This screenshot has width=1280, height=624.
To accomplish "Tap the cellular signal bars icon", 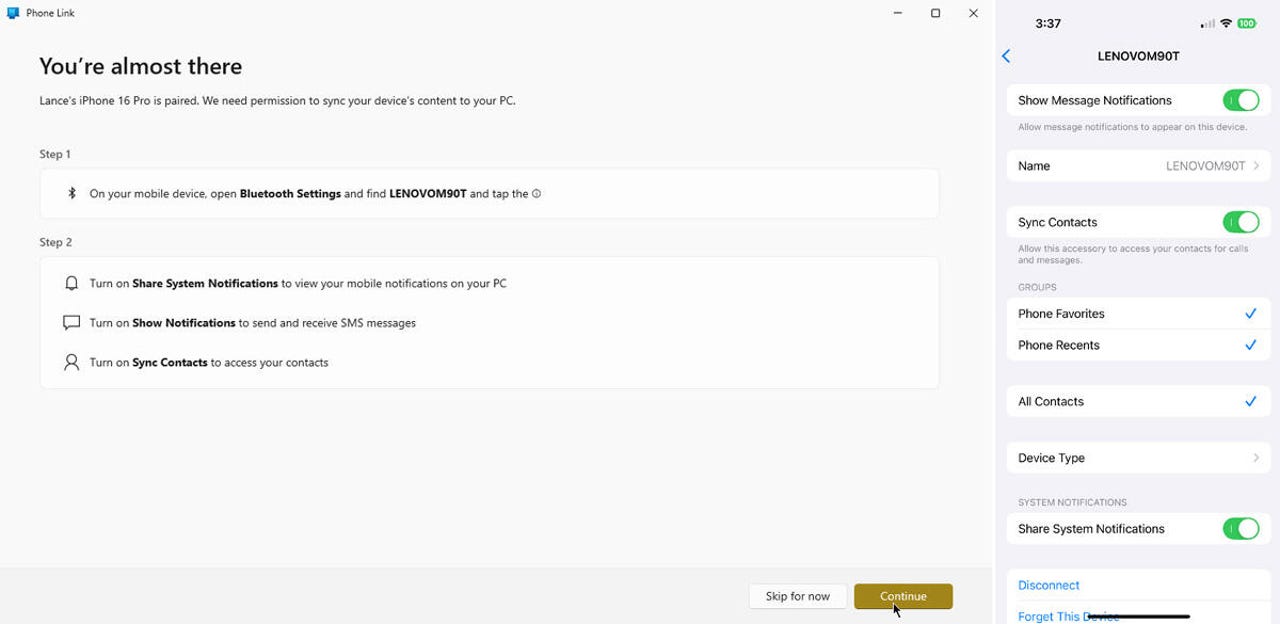I will tap(1207, 23).
